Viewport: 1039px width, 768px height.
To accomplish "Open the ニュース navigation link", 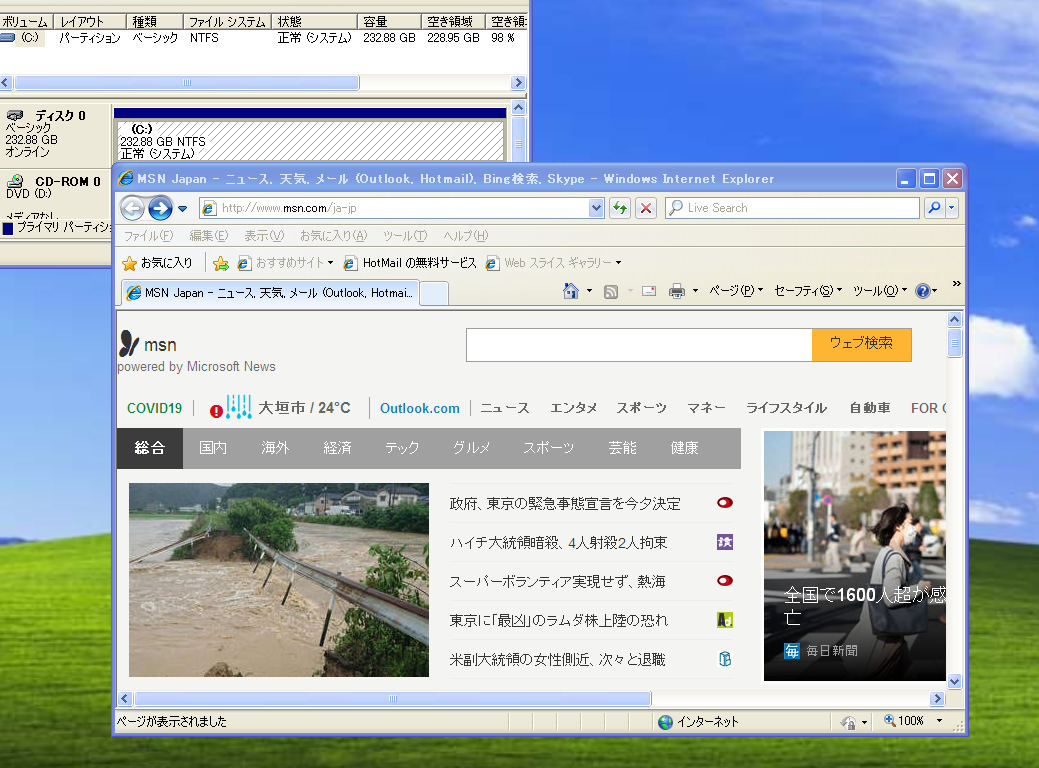I will (505, 408).
